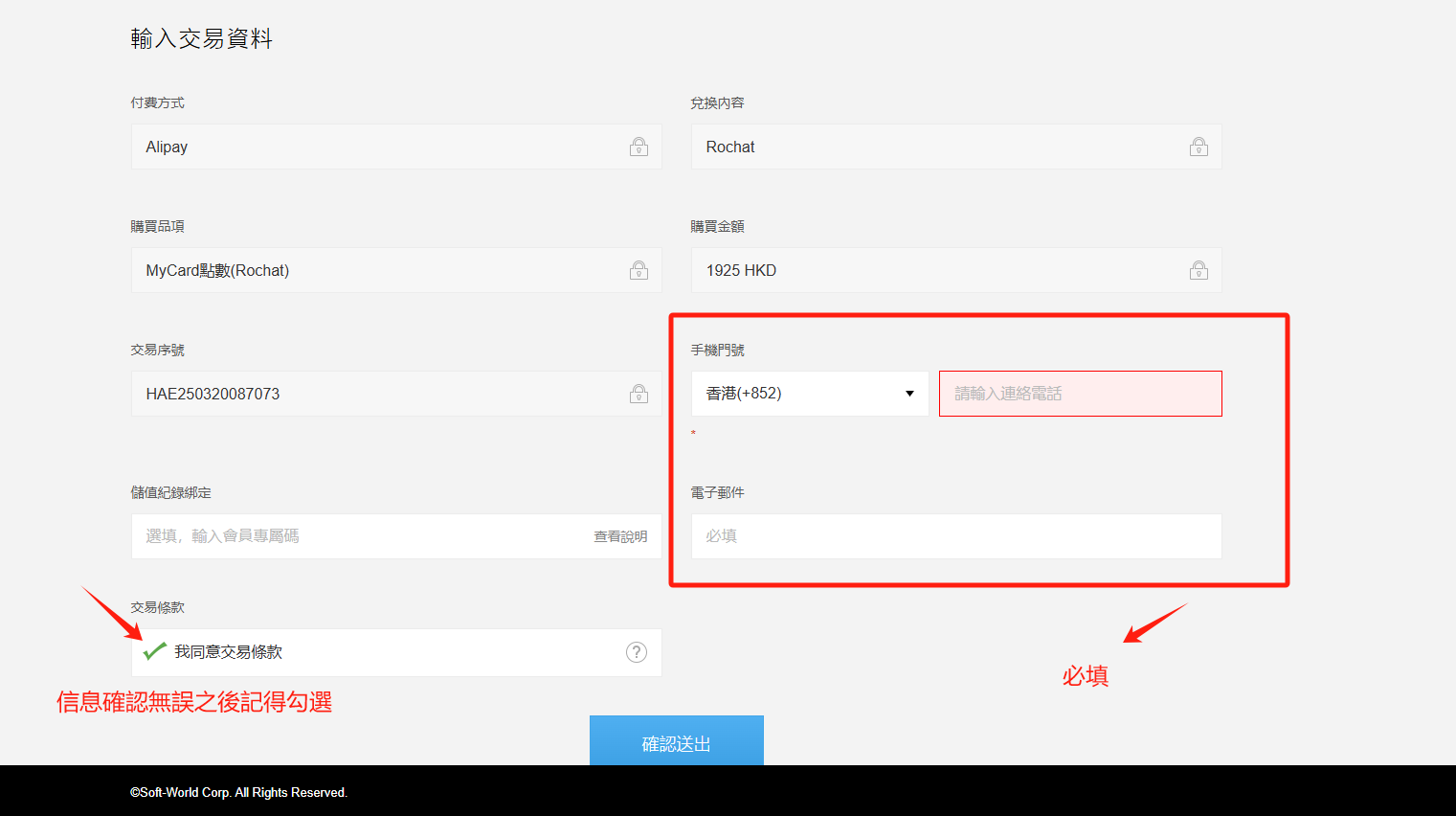The height and width of the screenshot is (816, 1456).
Task: Toggle the green checkmark for 我同意交易條款
Action: [154, 652]
